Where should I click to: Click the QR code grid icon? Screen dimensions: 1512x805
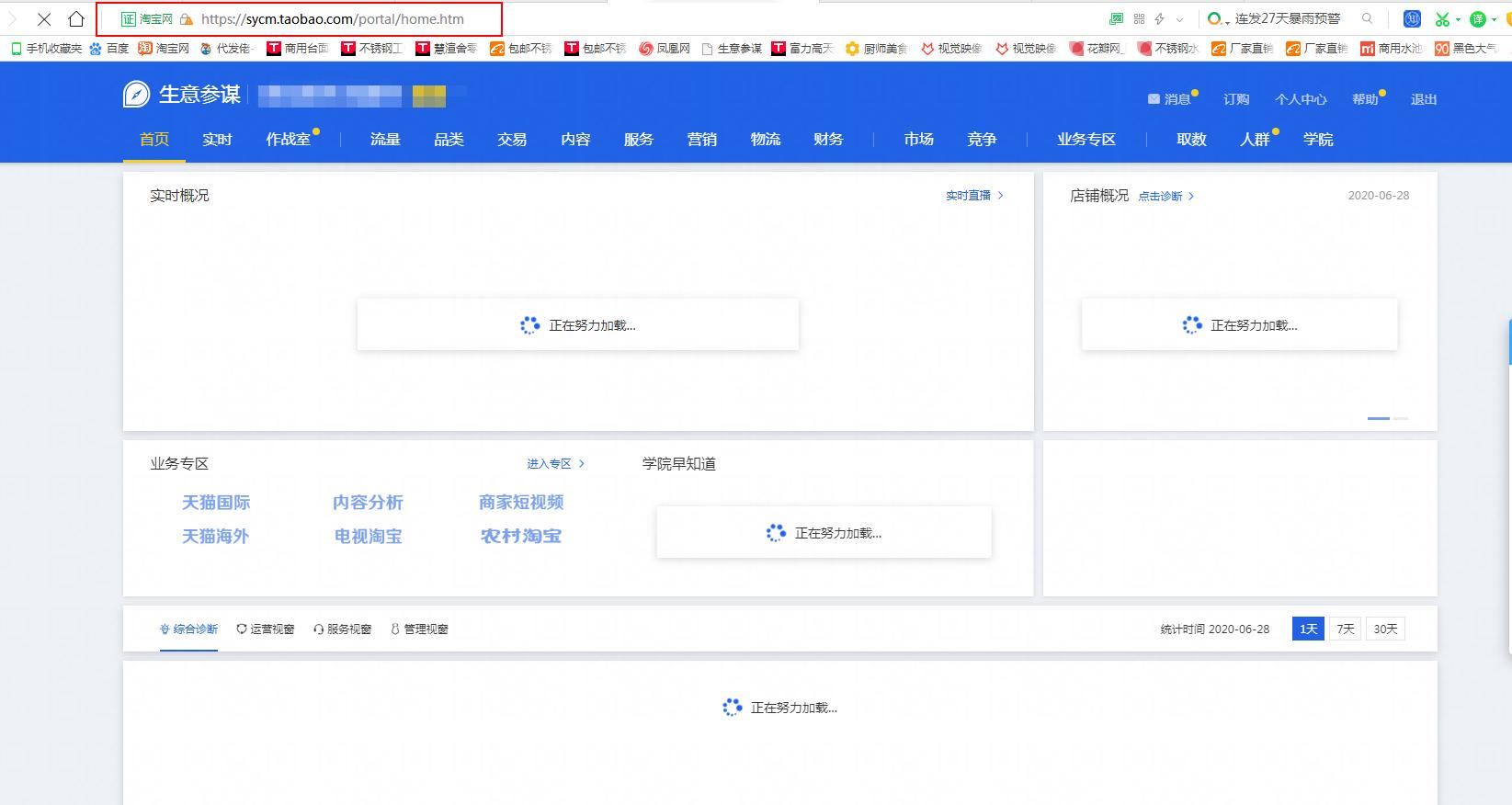1139,18
